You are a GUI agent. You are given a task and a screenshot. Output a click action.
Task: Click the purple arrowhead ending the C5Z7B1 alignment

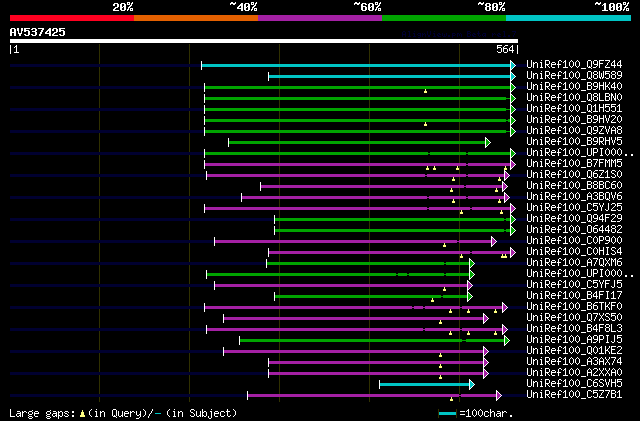[499, 395]
